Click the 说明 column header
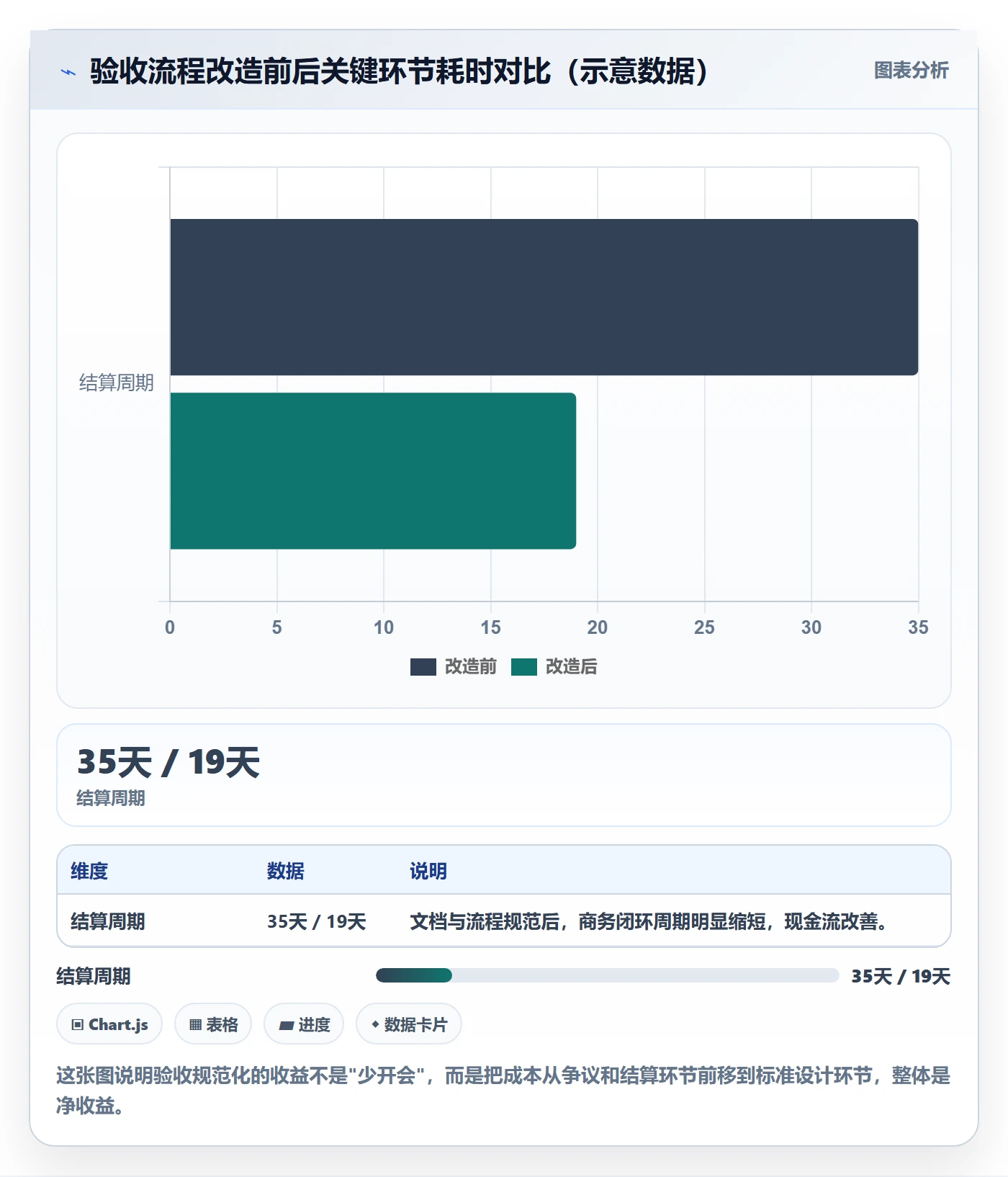Screen dimensions: 1008x1177 [428, 871]
